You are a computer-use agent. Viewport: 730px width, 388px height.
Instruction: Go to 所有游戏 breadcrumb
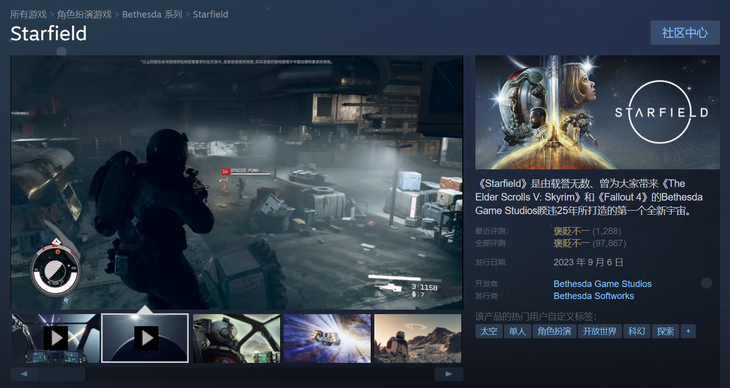[28, 14]
